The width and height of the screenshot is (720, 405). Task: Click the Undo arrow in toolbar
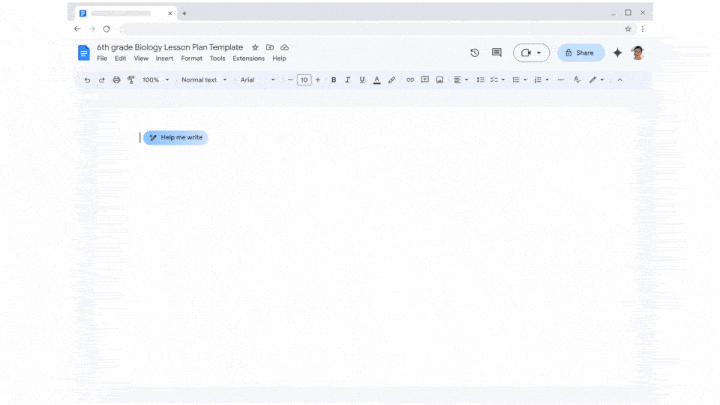[x=87, y=80]
